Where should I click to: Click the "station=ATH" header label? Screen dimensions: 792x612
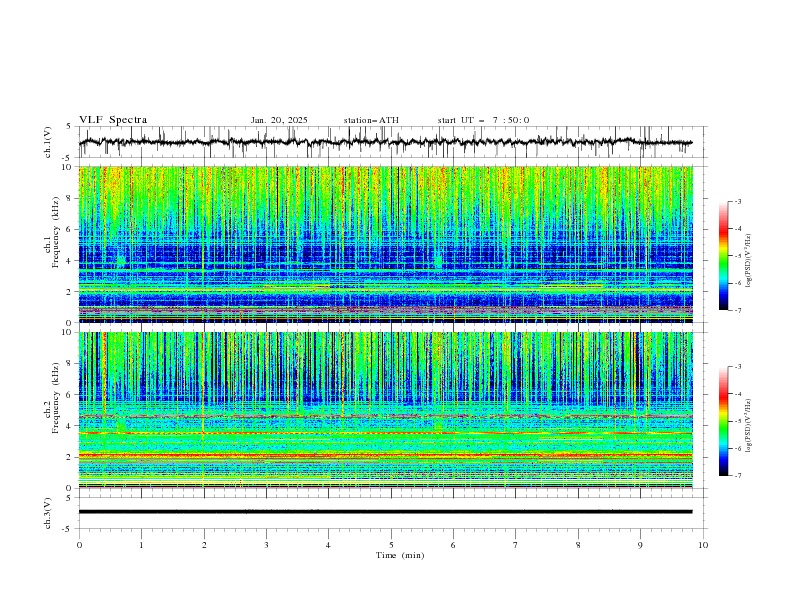click(371, 120)
